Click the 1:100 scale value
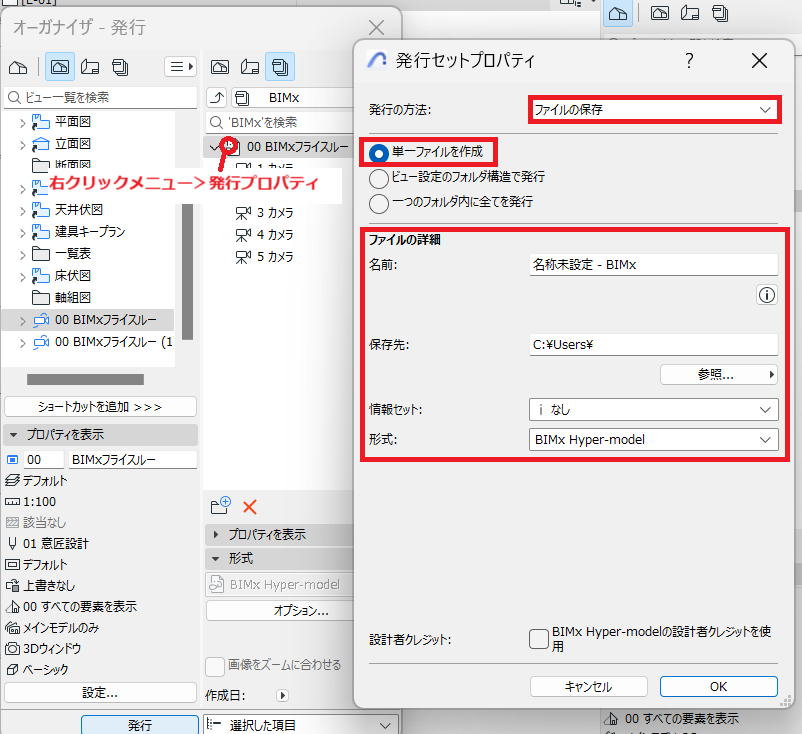The height and width of the screenshot is (734, 802). tap(39, 502)
